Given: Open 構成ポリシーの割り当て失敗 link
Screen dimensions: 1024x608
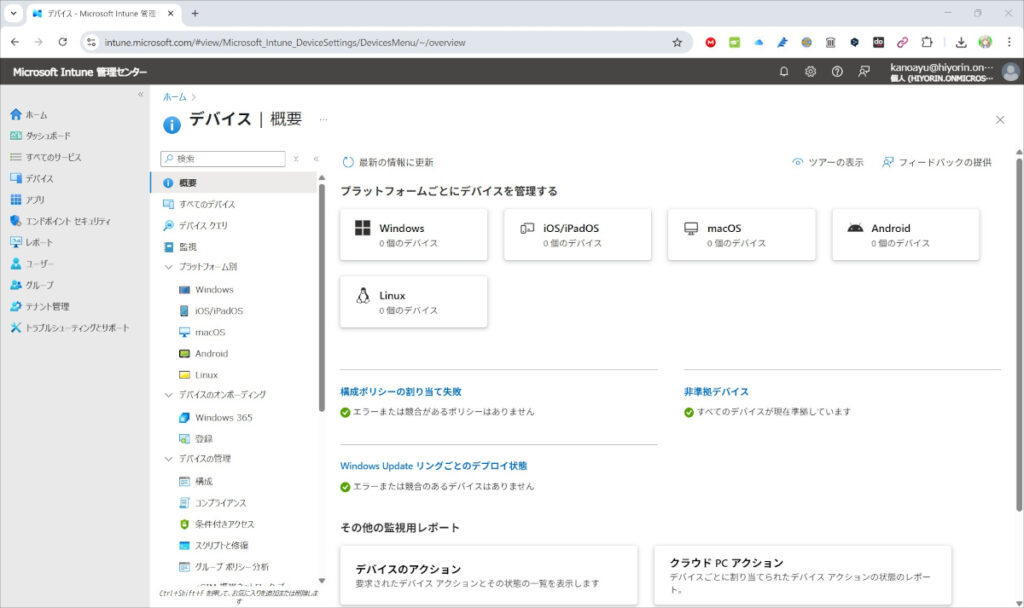Looking at the screenshot, I should 401,392.
